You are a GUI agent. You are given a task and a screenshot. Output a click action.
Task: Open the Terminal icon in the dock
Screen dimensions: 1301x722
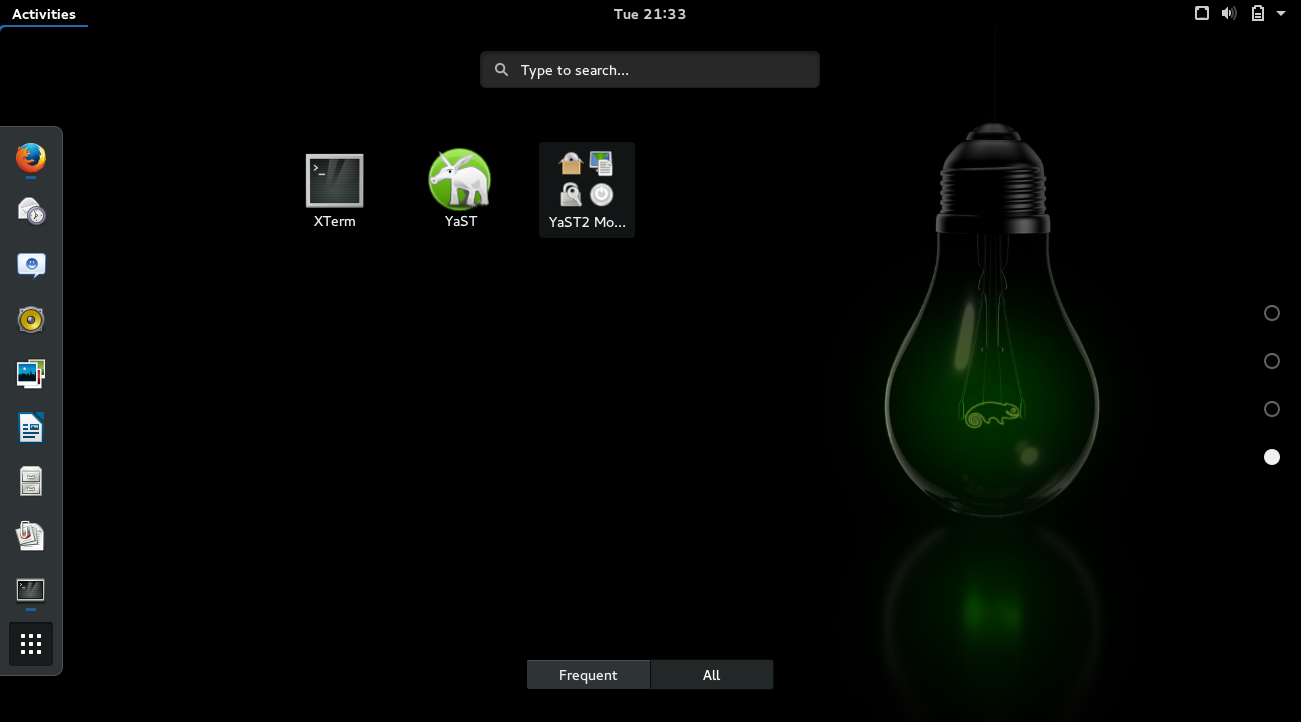[x=31, y=590]
